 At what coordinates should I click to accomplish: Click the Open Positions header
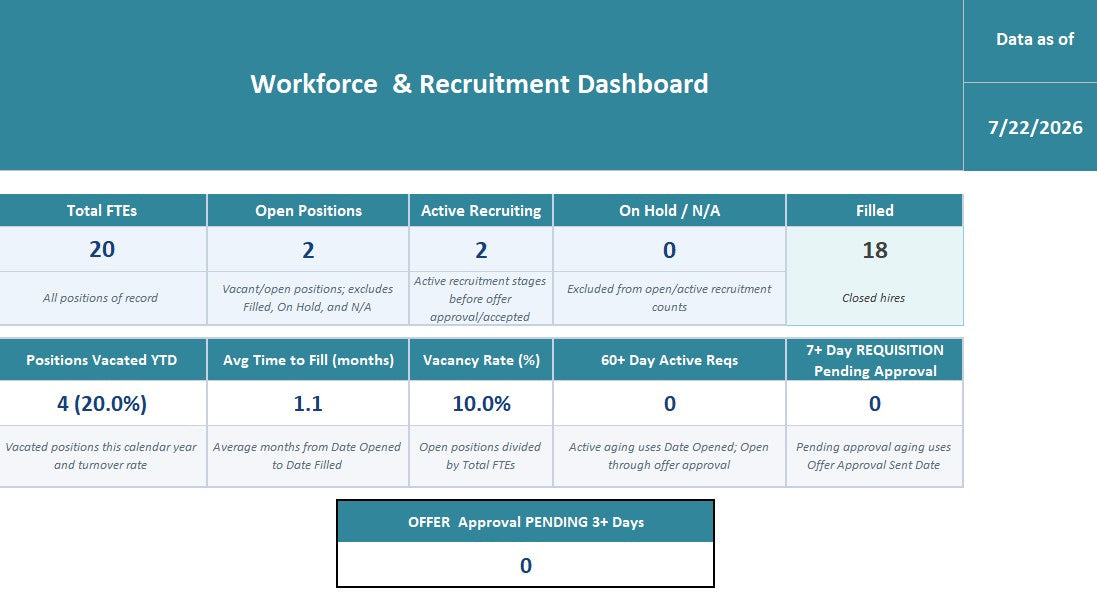308,211
